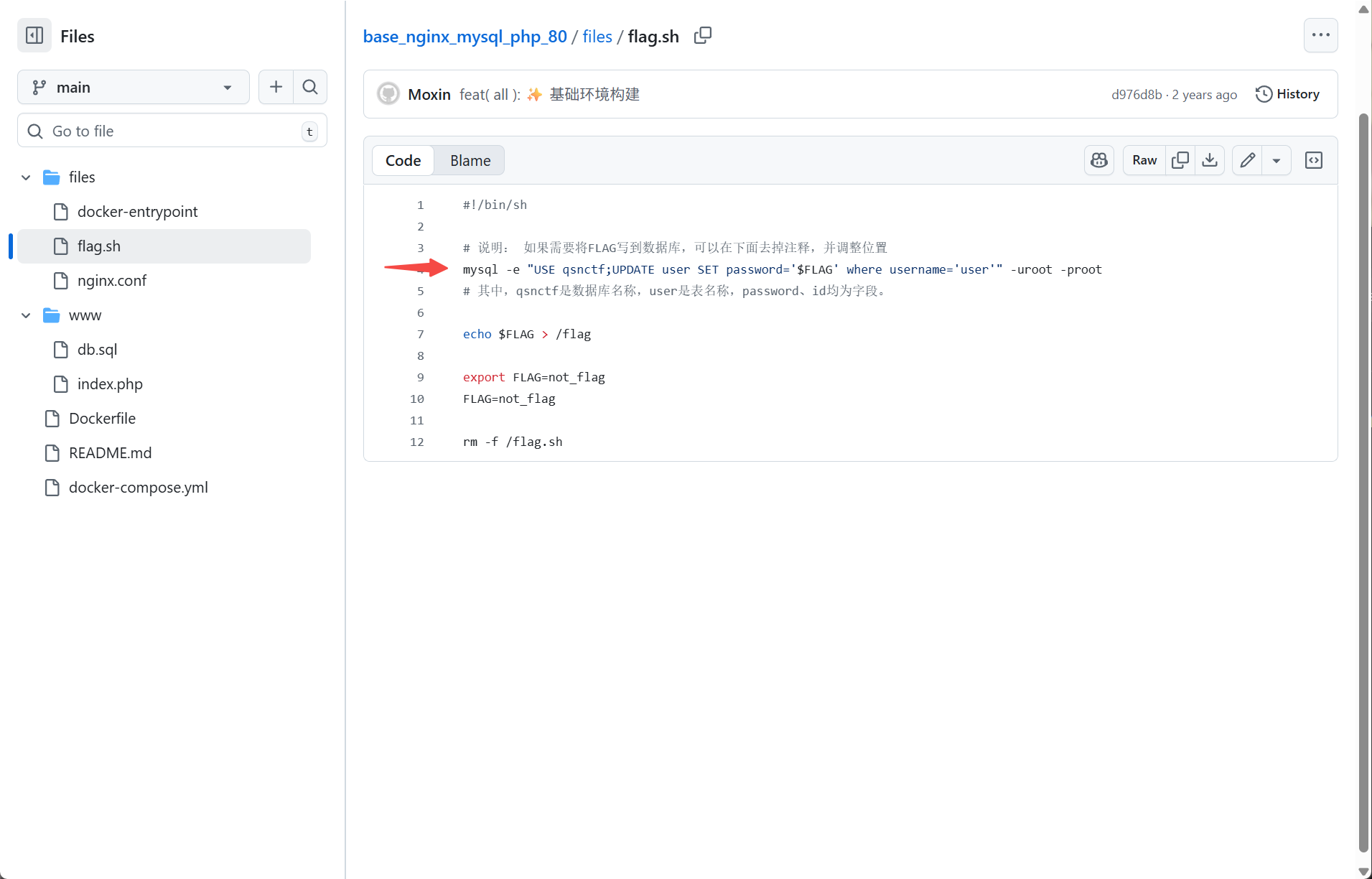Open the three-dot more options menu
The width and height of the screenshot is (1372, 879).
pos(1320,35)
